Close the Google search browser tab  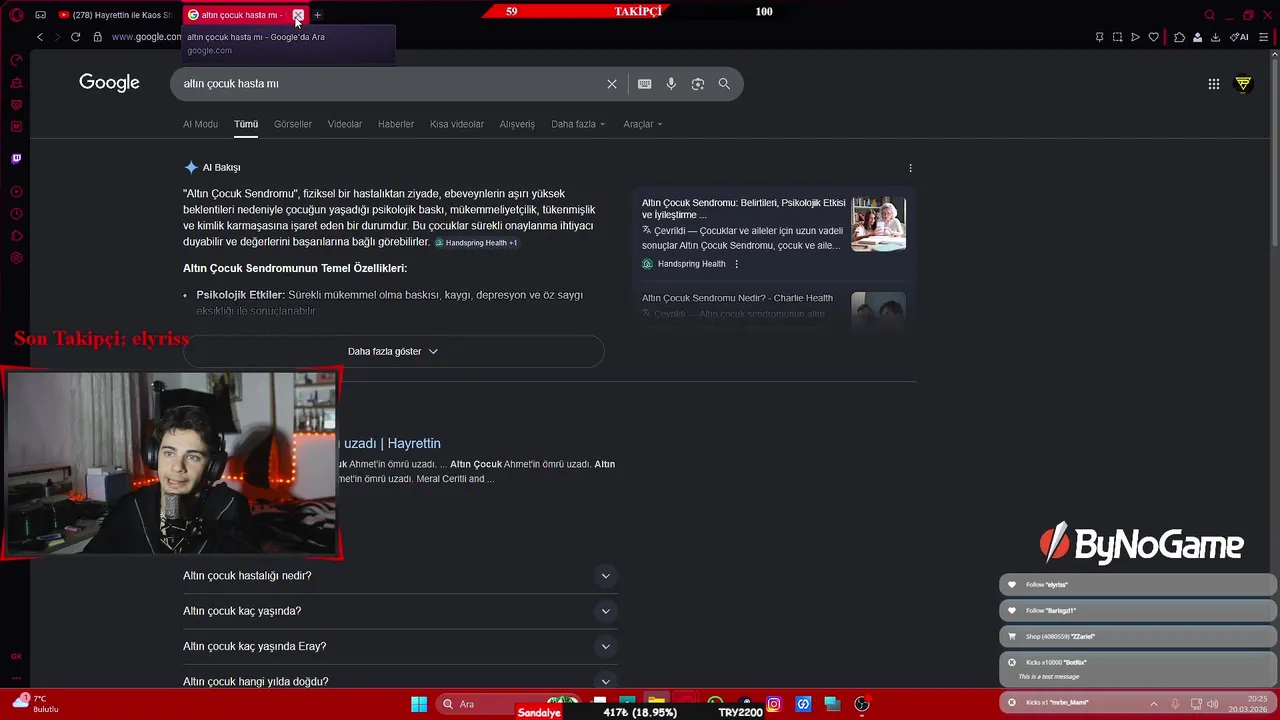click(297, 15)
